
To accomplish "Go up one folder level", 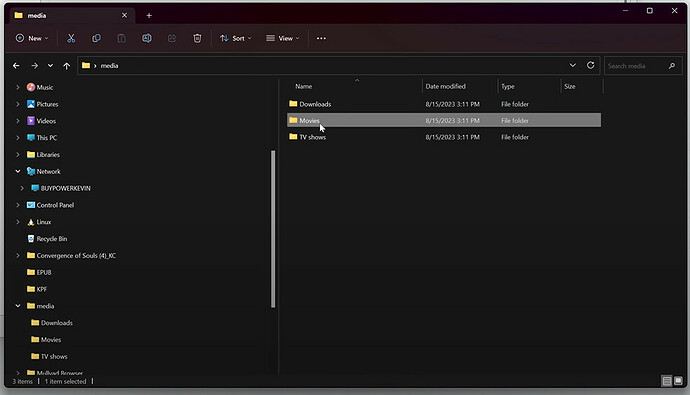I will [x=66, y=66].
